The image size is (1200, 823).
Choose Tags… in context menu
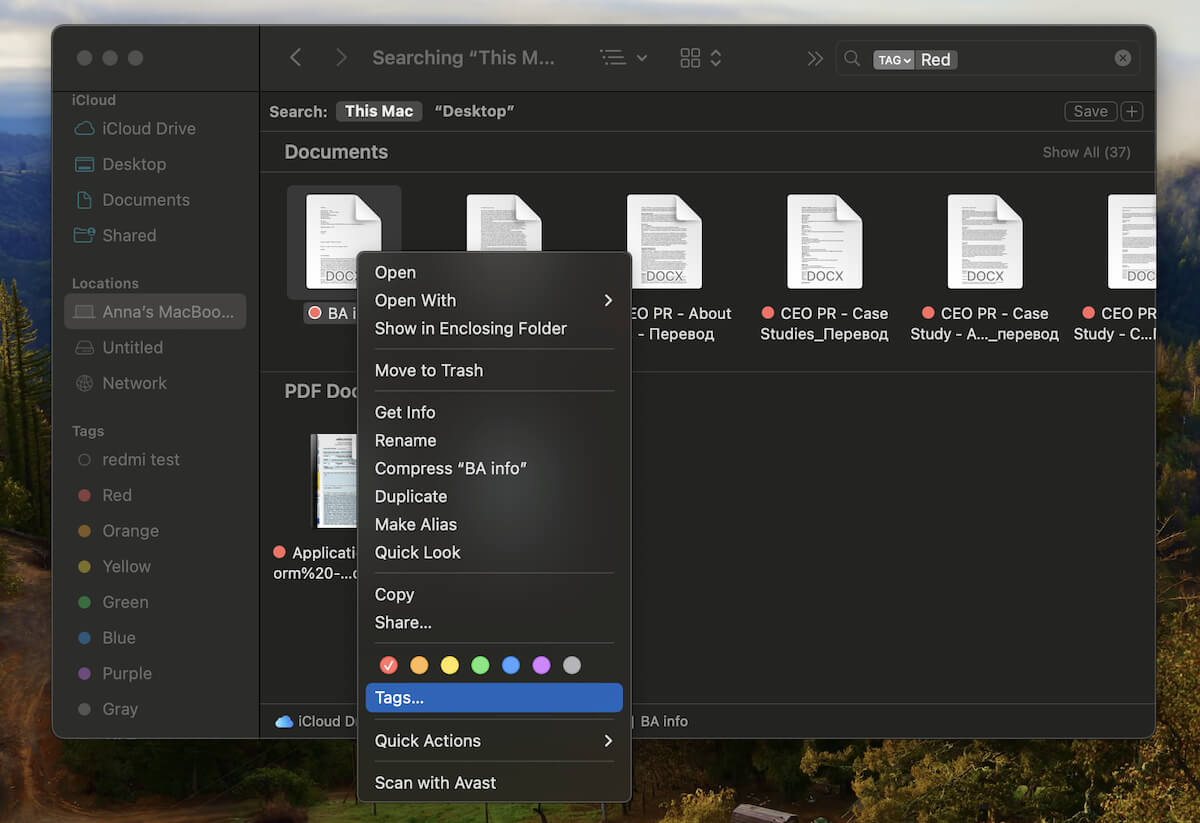[494, 698]
